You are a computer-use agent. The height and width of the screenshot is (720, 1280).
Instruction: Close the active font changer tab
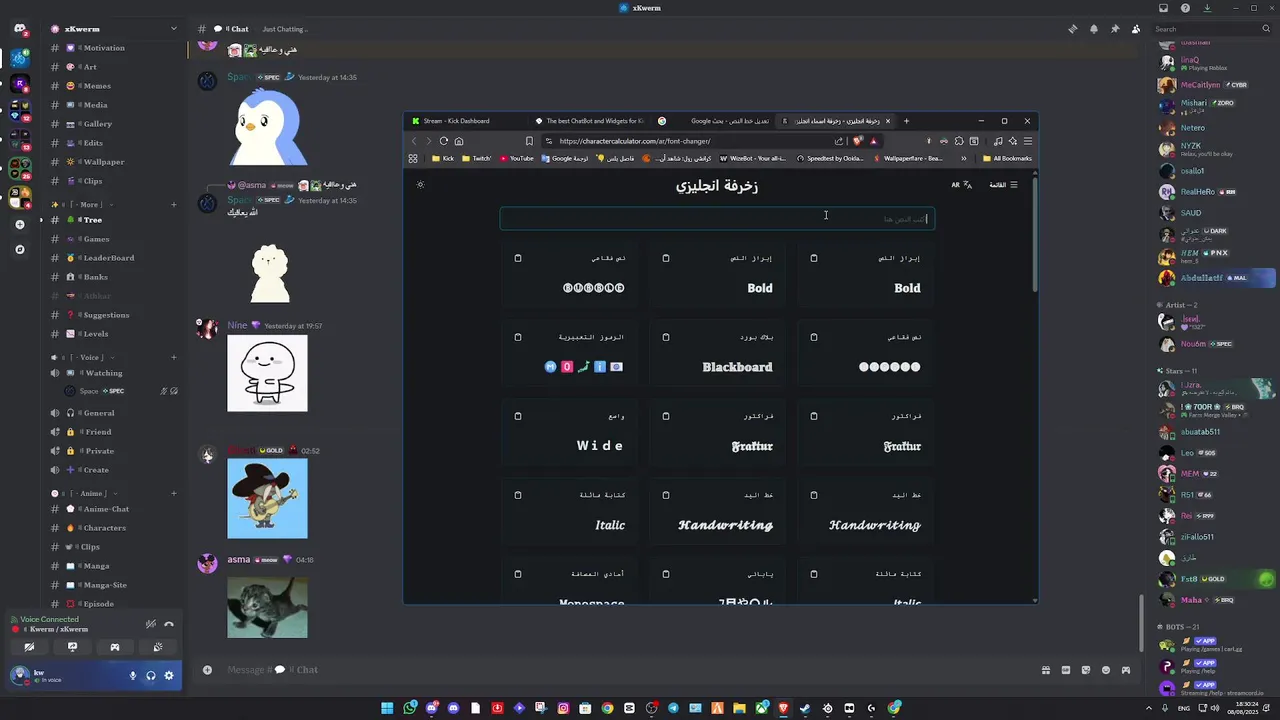887,121
